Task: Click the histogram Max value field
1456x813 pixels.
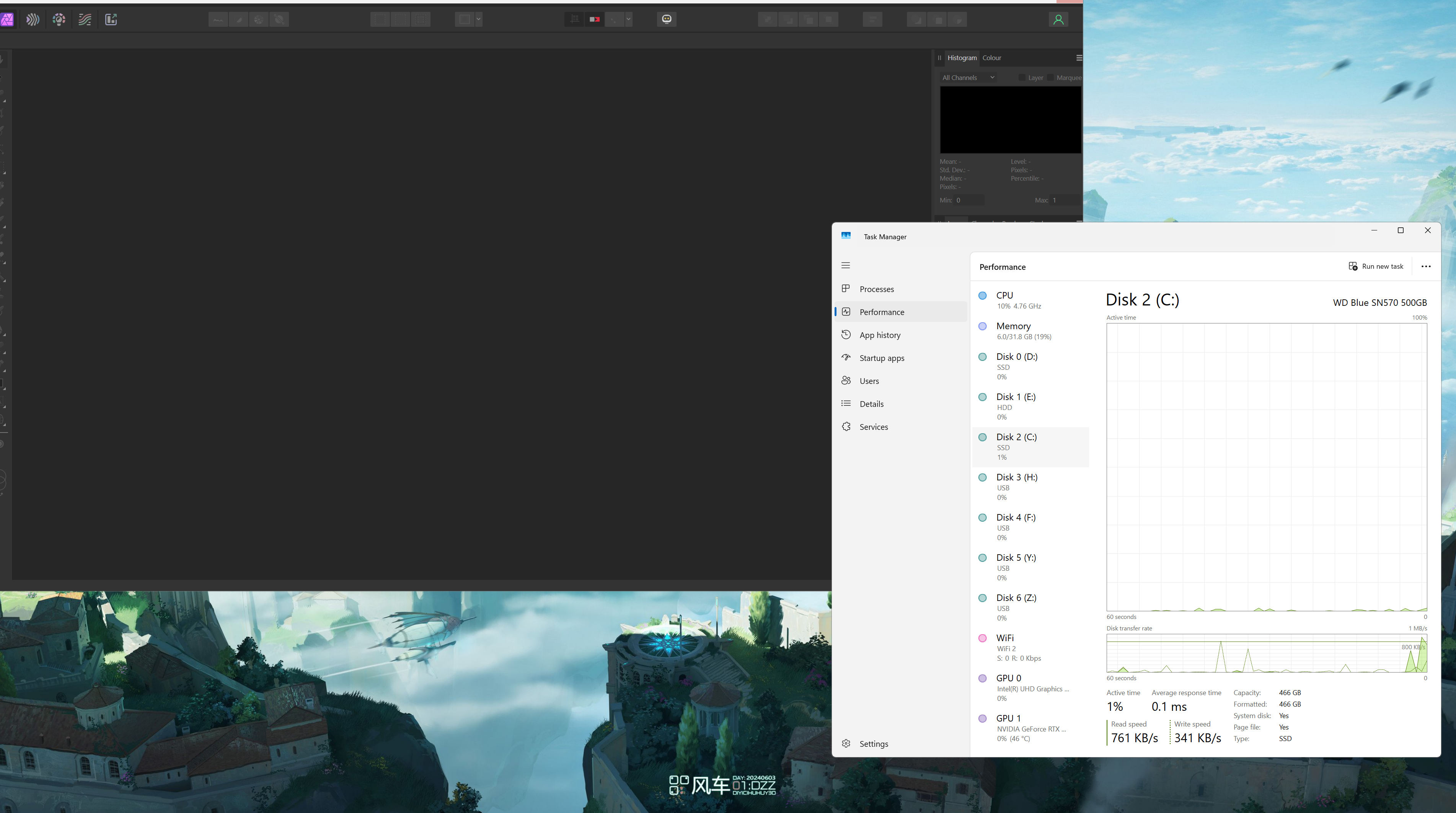Action: point(1066,200)
